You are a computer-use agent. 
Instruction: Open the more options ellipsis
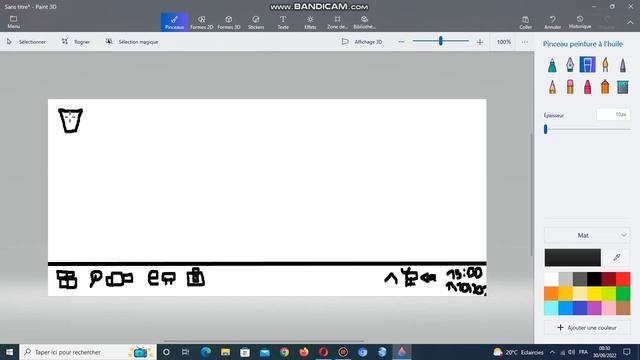[524, 42]
